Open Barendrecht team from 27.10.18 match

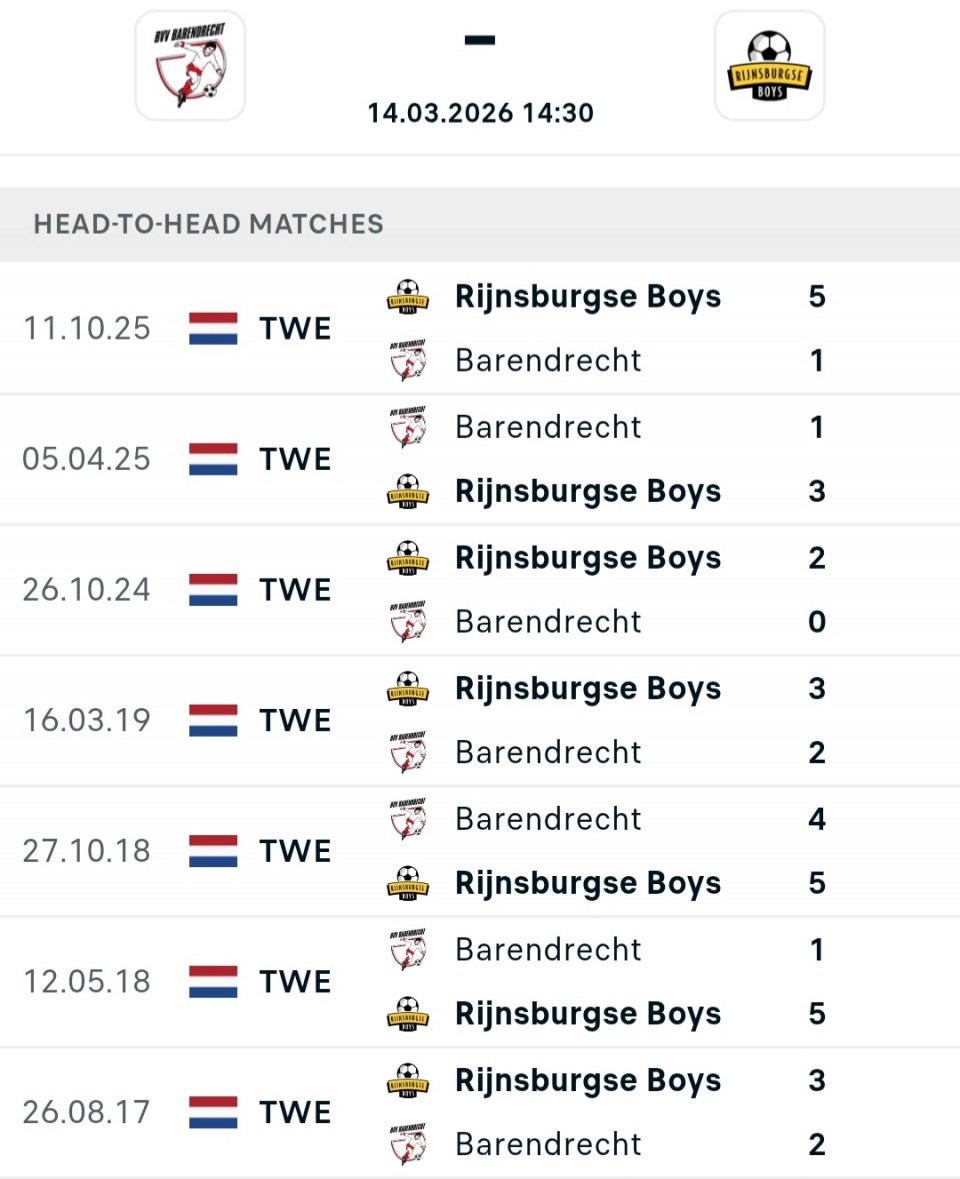[x=548, y=819]
